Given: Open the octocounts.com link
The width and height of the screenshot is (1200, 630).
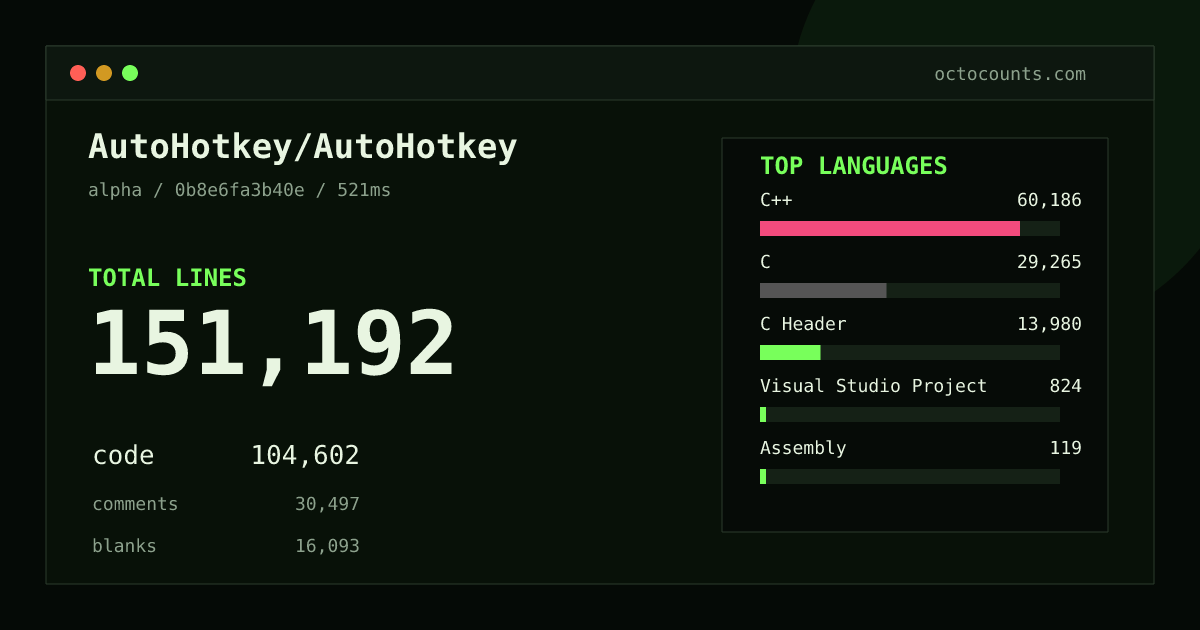Looking at the screenshot, I should coord(1010,74).
